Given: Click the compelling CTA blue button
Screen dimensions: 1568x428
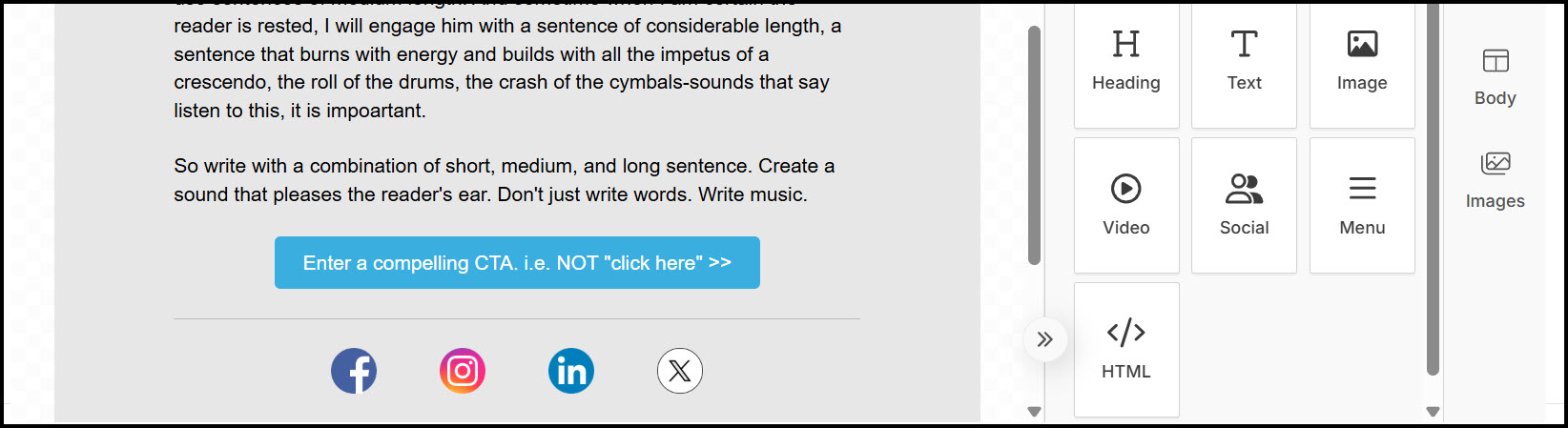Looking at the screenshot, I should pos(517,263).
